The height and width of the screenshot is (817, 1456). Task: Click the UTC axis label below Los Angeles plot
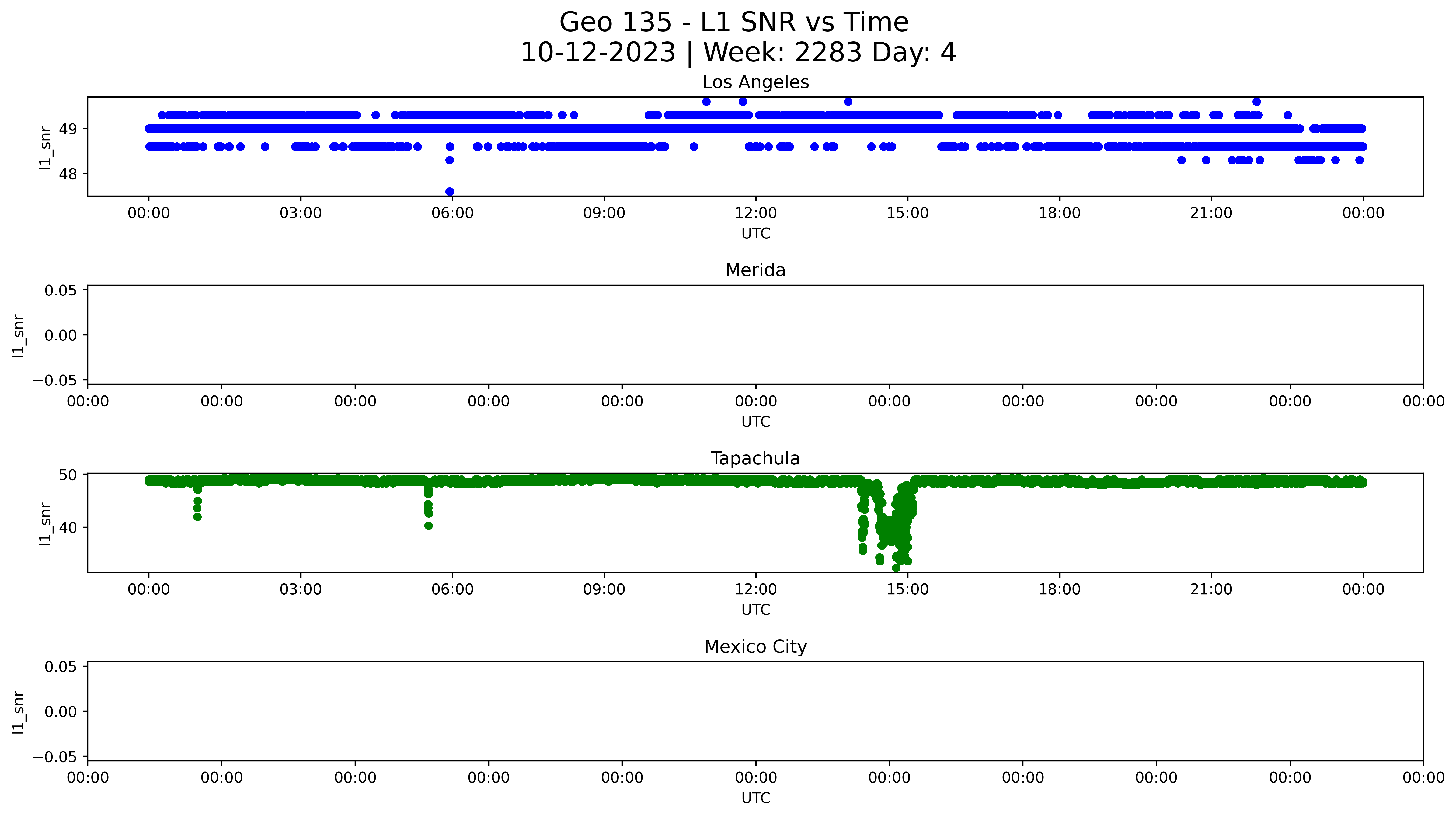click(756, 234)
